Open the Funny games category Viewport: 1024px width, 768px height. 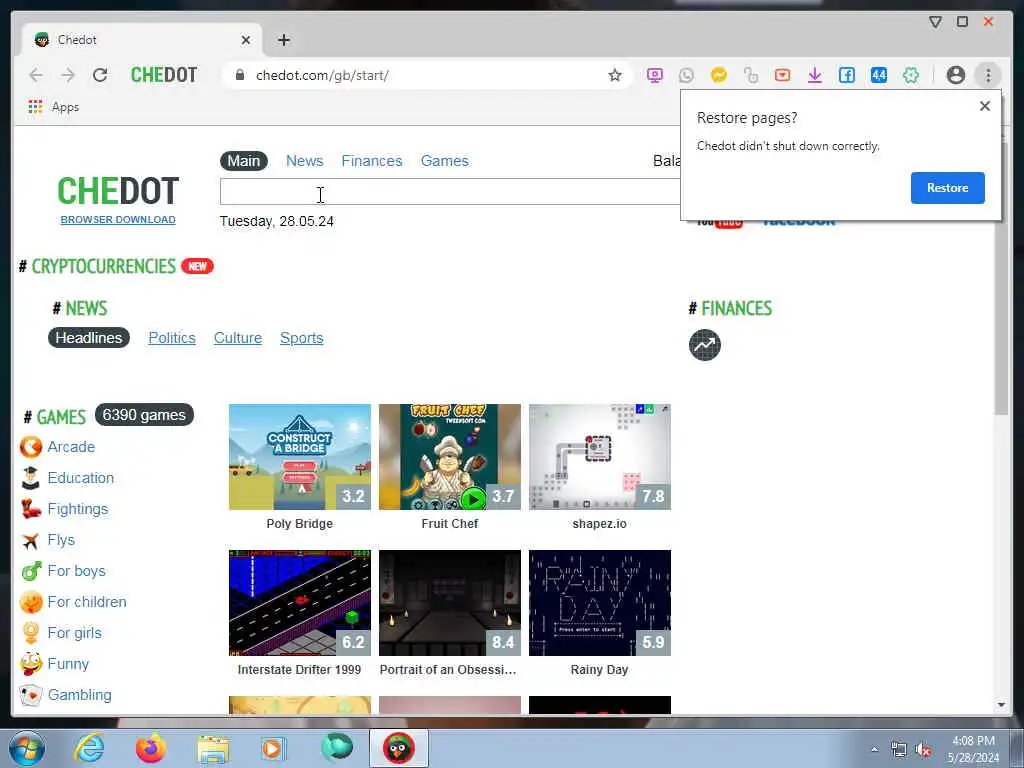tap(68, 664)
